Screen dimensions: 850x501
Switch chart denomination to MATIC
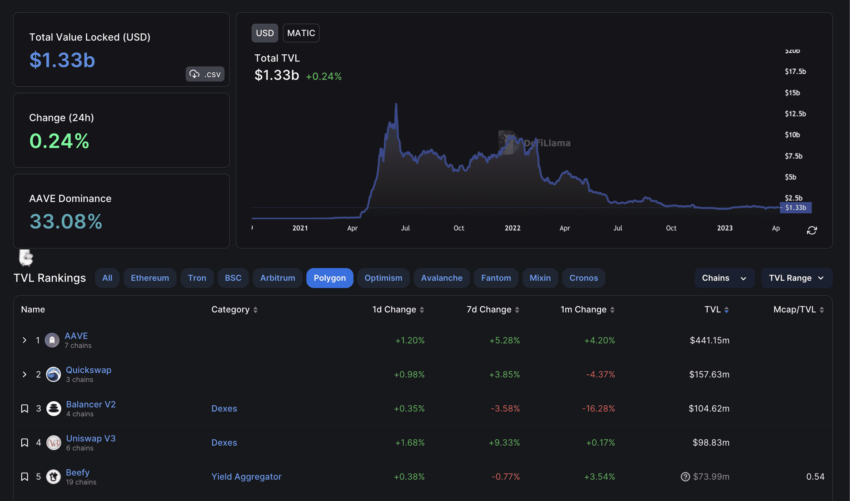click(x=301, y=33)
